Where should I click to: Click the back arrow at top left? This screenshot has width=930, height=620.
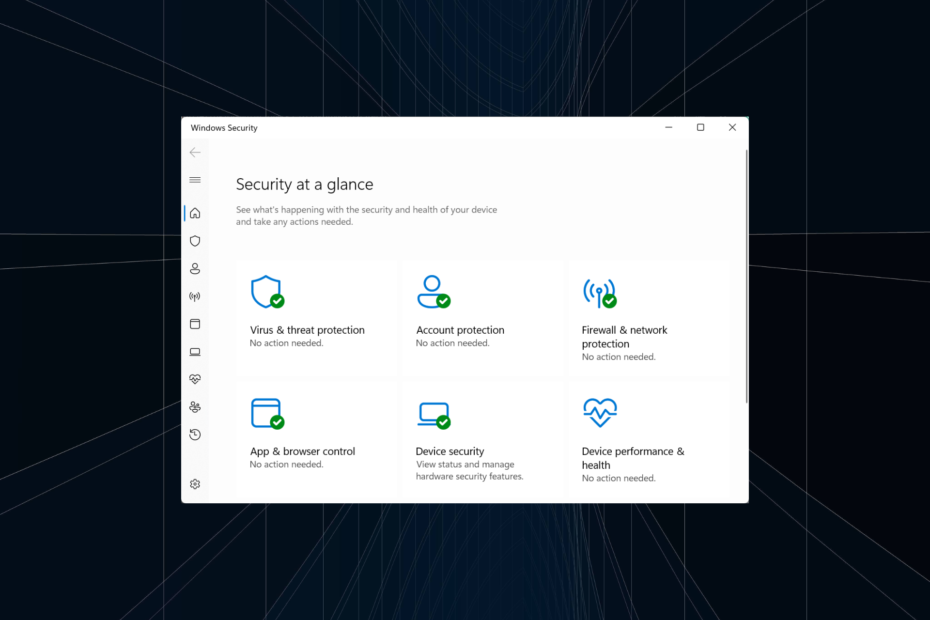tap(195, 152)
